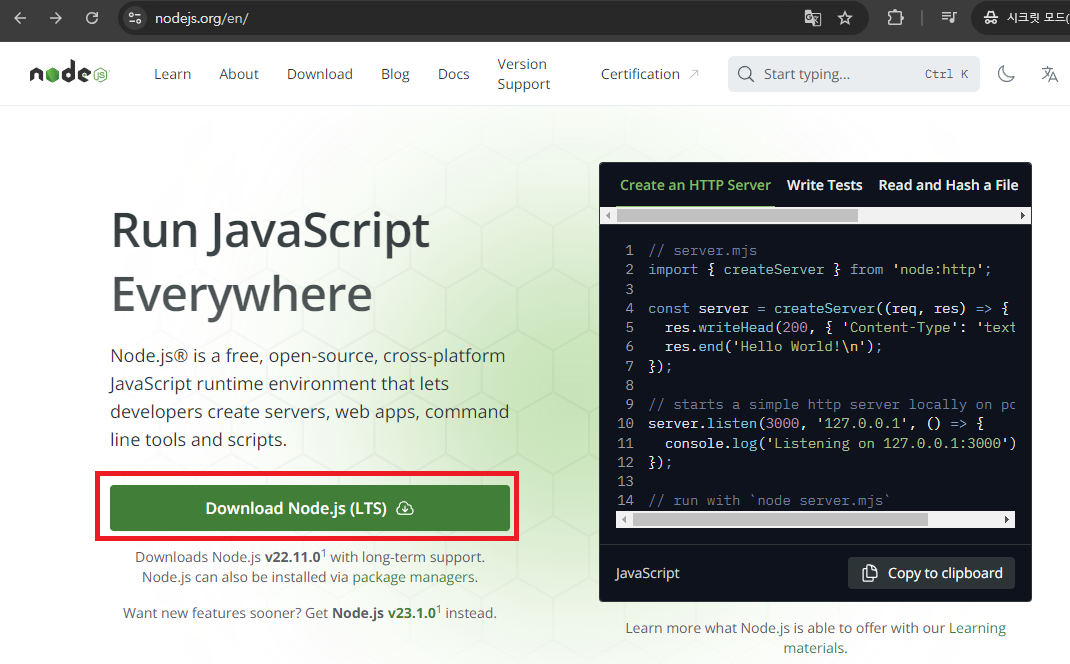Click the server.listen(3000 code line
This screenshot has height=664, width=1070.
tap(816, 423)
